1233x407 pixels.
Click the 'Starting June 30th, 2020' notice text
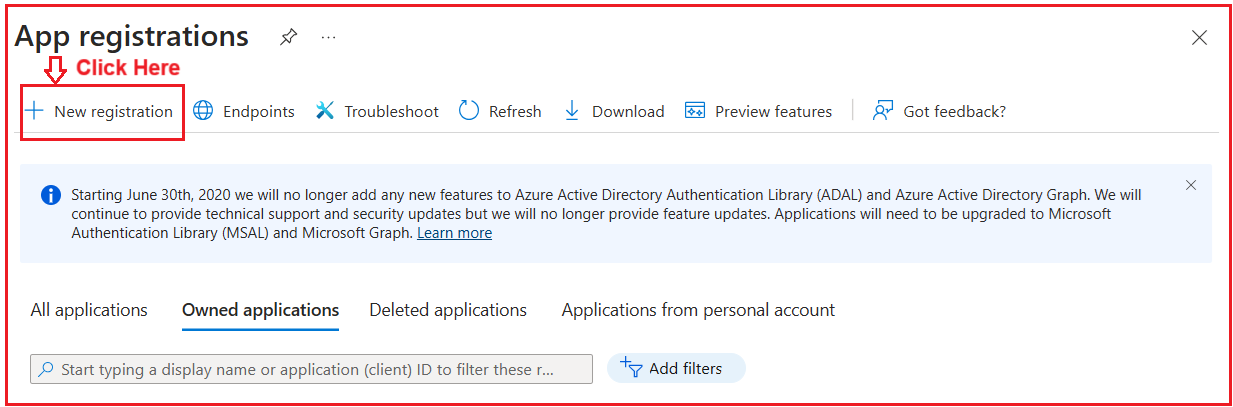click(x=606, y=213)
